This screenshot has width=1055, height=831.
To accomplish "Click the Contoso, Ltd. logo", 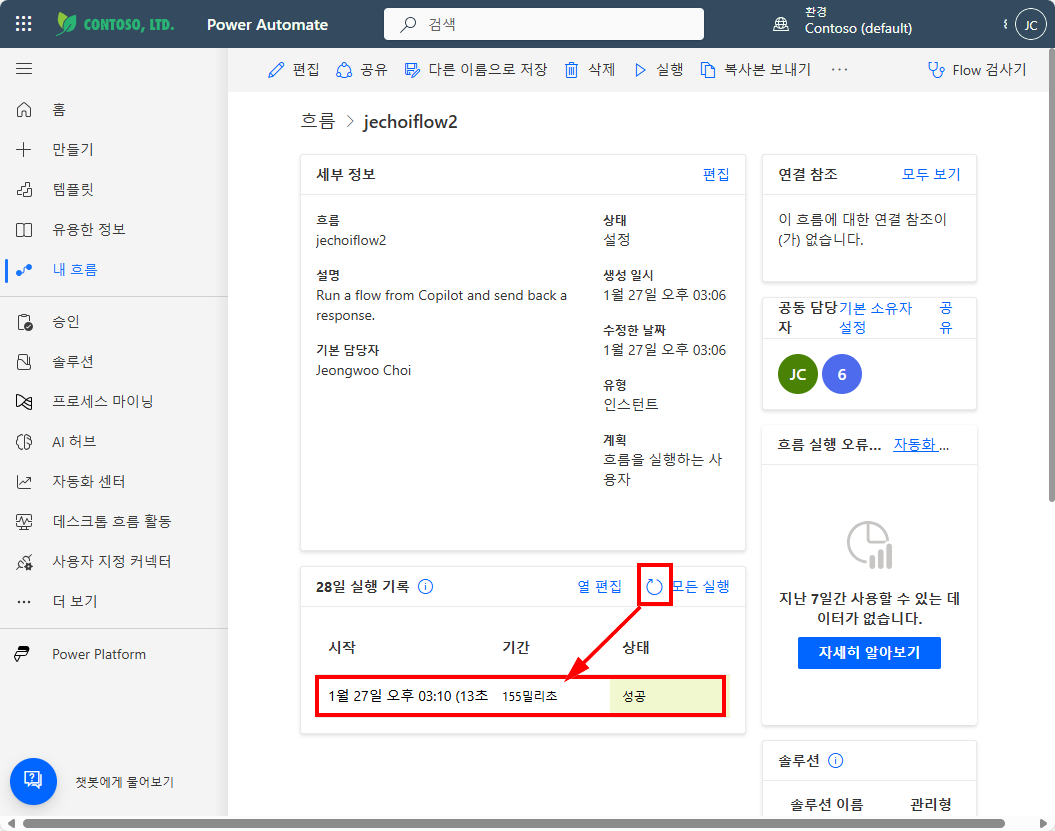I will point(115,24).
